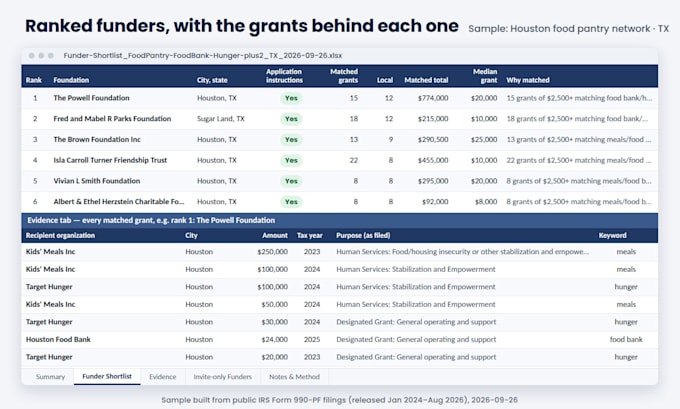Select Vivian L Smith Foundation cell

point(97,181)
